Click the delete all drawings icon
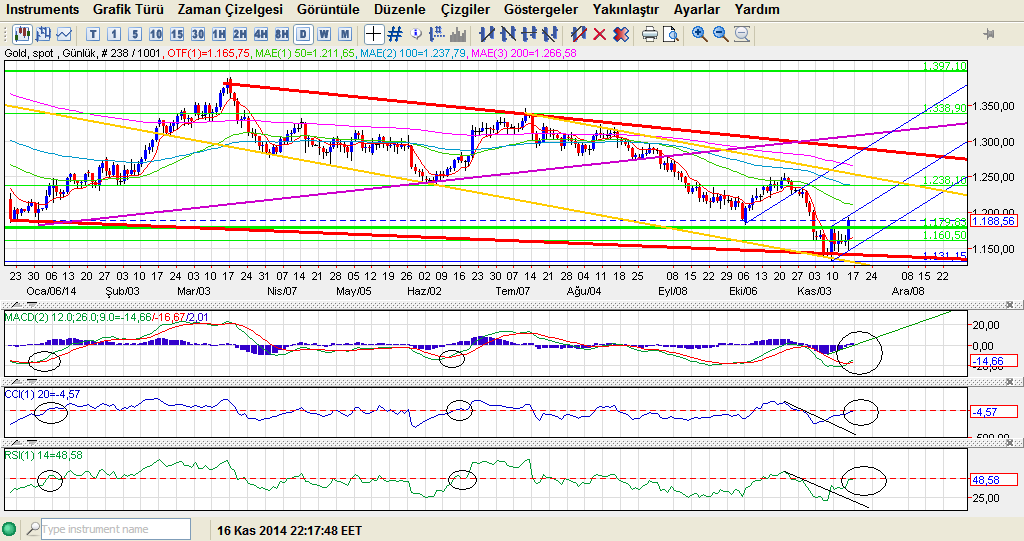Viewport: 1024px width, 541px height. (x=621, y=34)
